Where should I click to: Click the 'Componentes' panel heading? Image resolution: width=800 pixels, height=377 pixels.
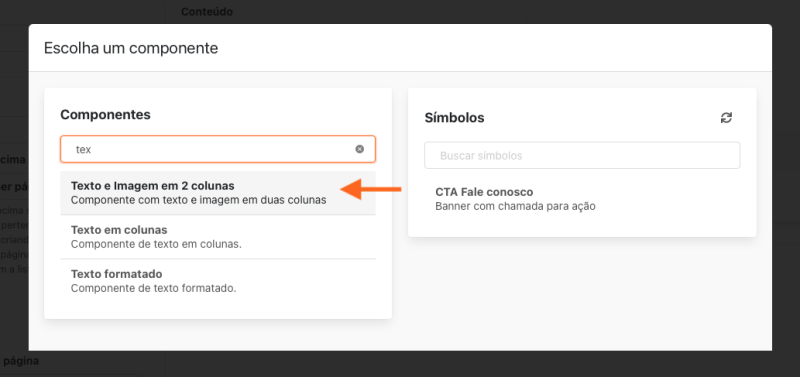coord(106,115)
